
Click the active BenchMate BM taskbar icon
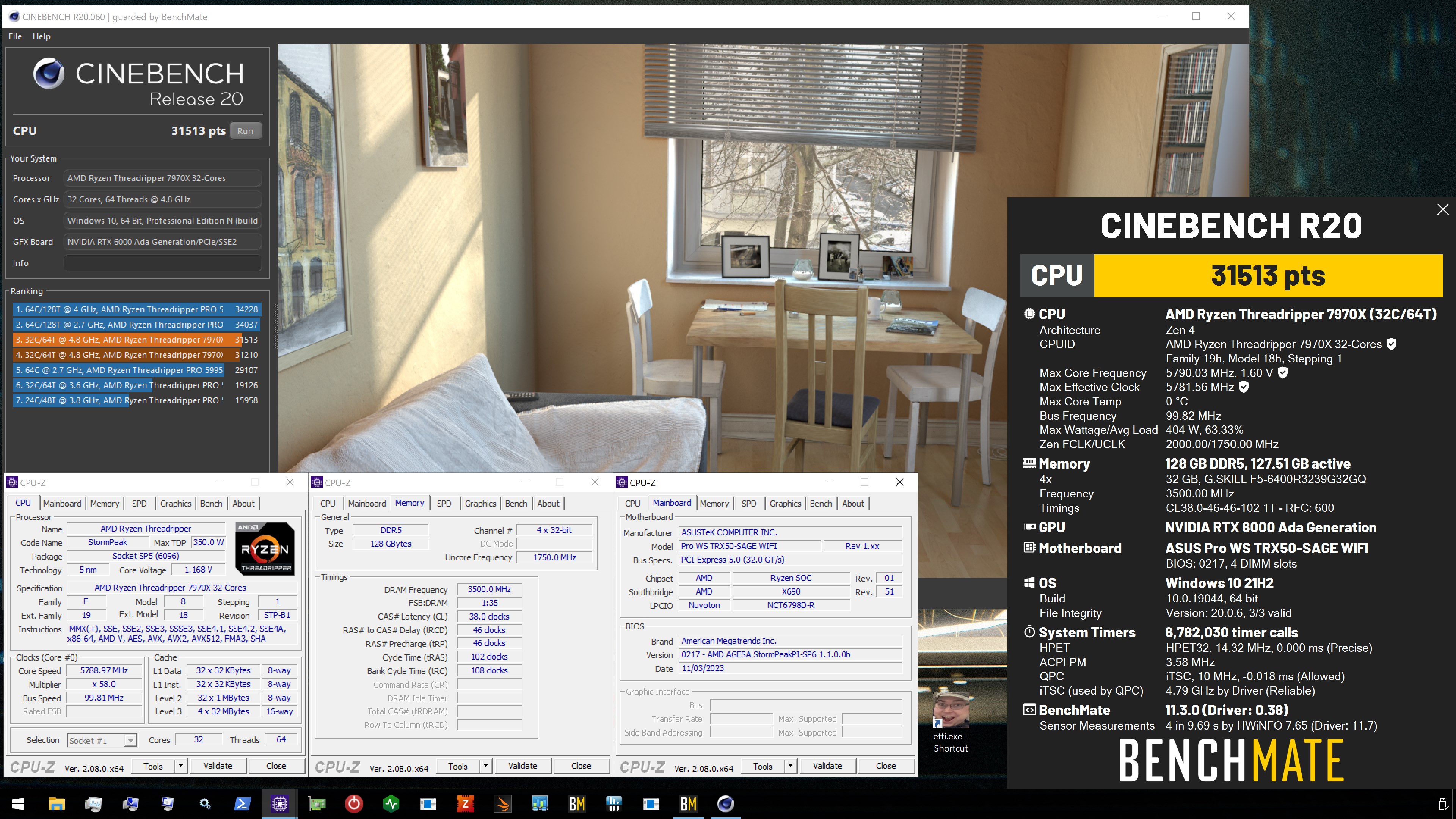click(x=689, y=803)
